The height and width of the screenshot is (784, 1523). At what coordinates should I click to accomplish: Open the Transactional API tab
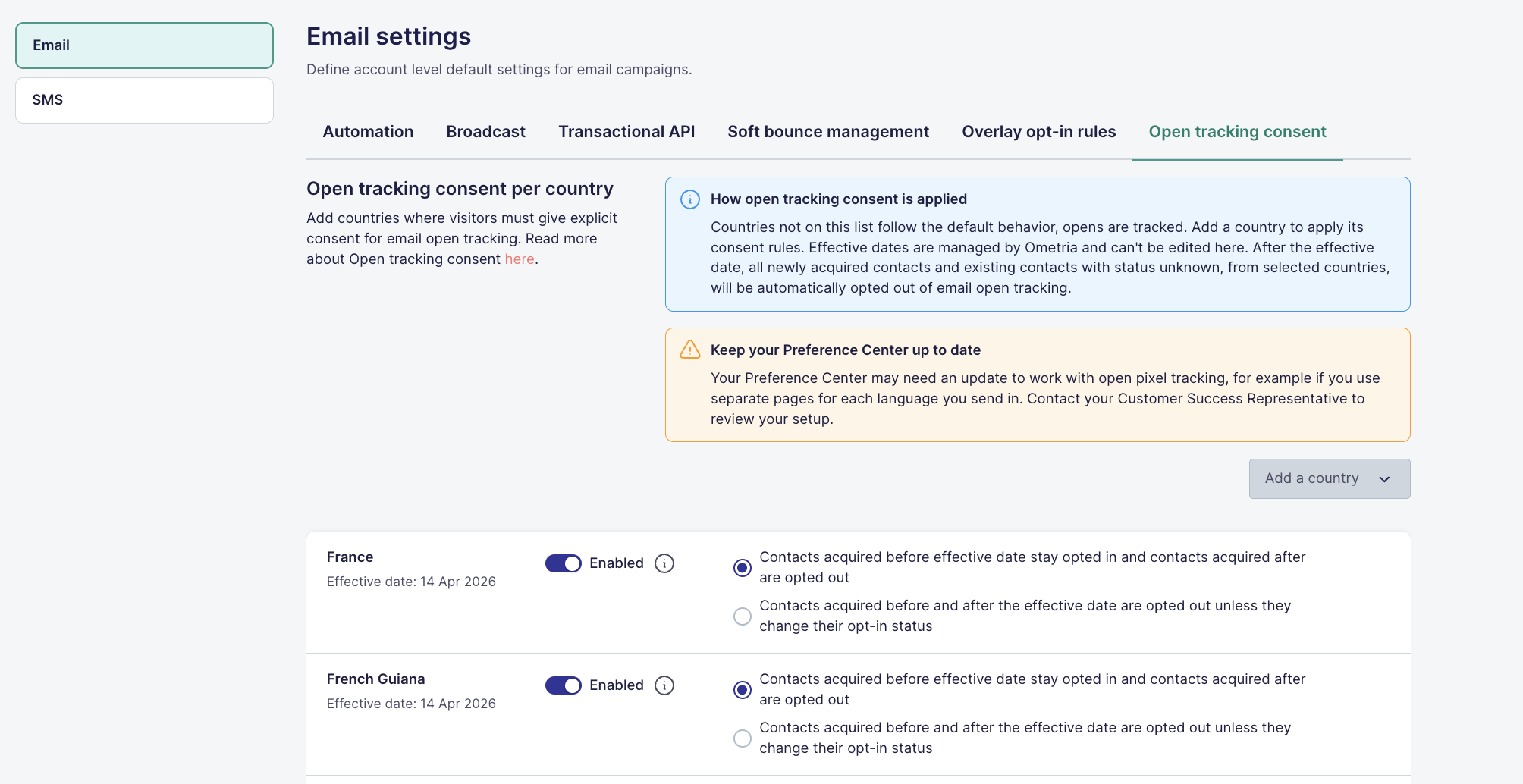(626, 132)
